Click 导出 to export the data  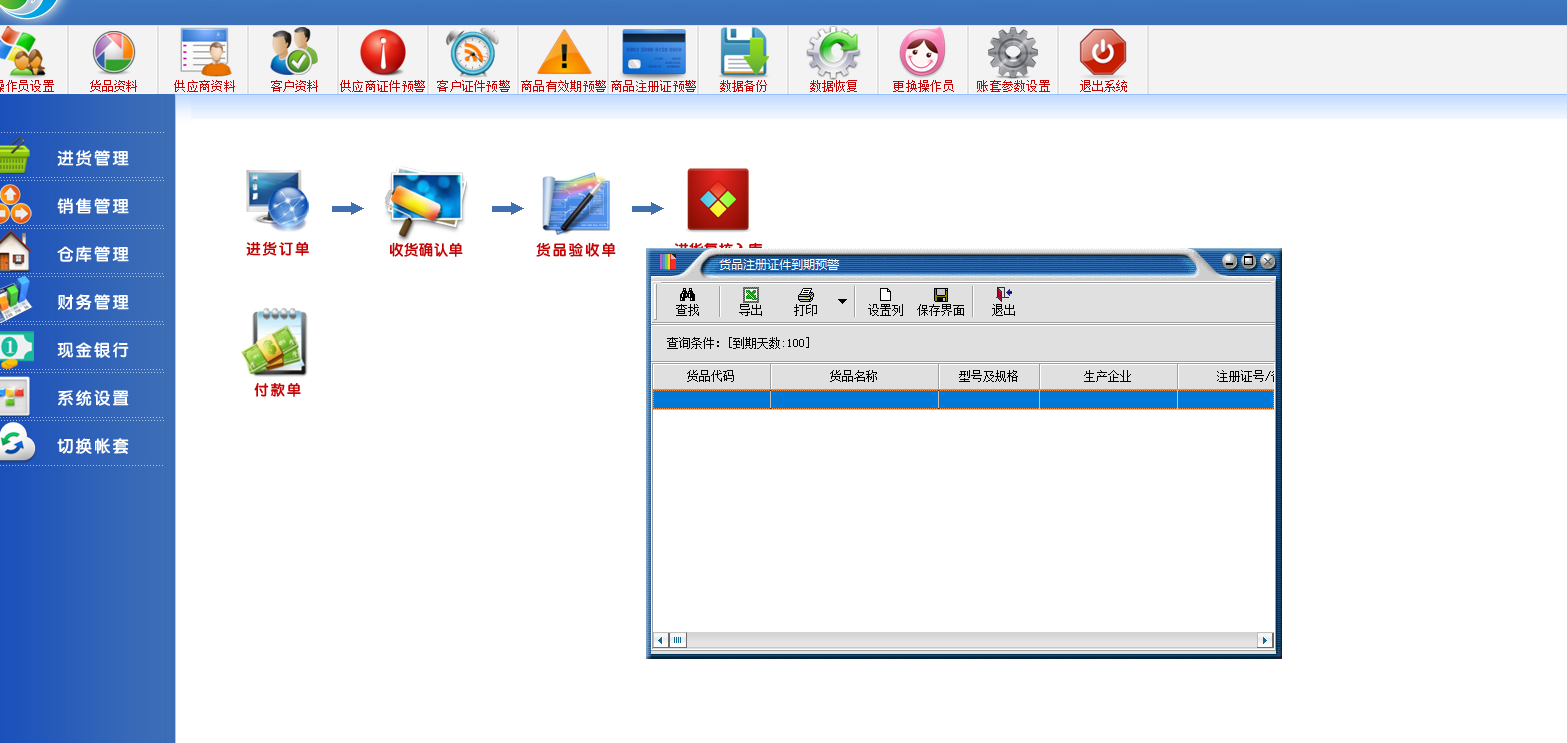click(x=750, y=301)
